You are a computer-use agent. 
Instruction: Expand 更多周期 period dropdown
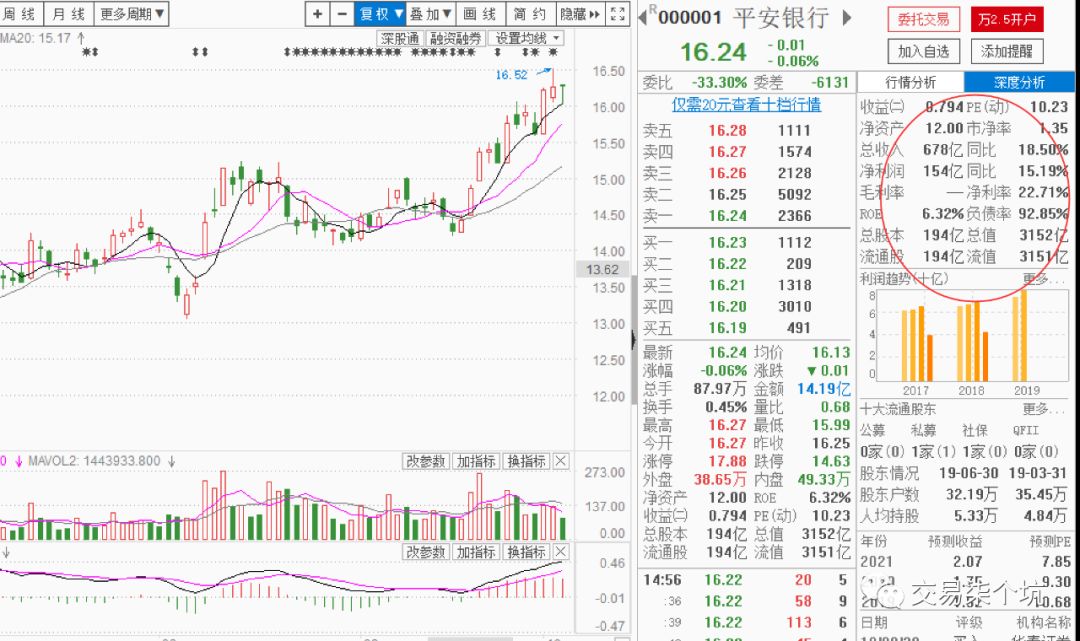(x=131, y=14)
